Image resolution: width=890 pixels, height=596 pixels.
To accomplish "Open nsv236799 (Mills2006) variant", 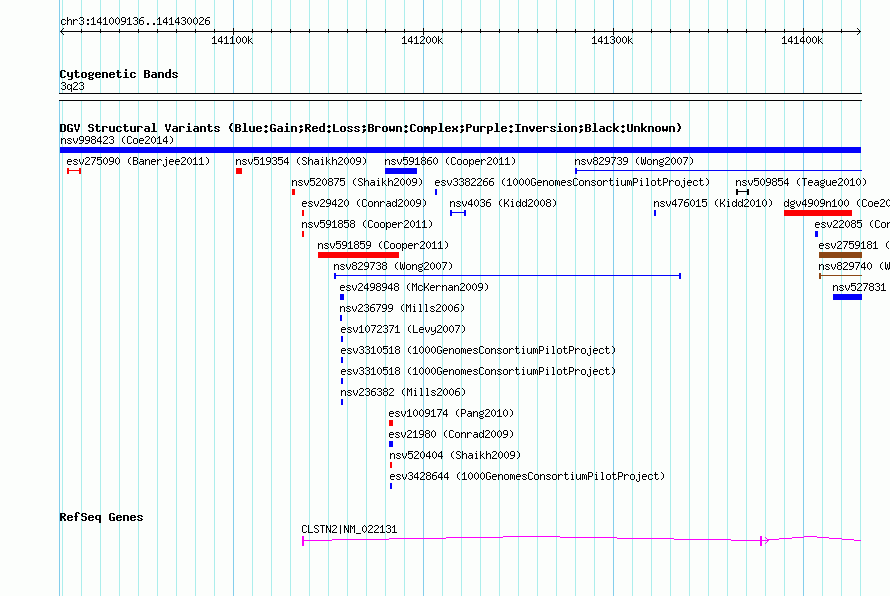I will click(x=402, y=308).
